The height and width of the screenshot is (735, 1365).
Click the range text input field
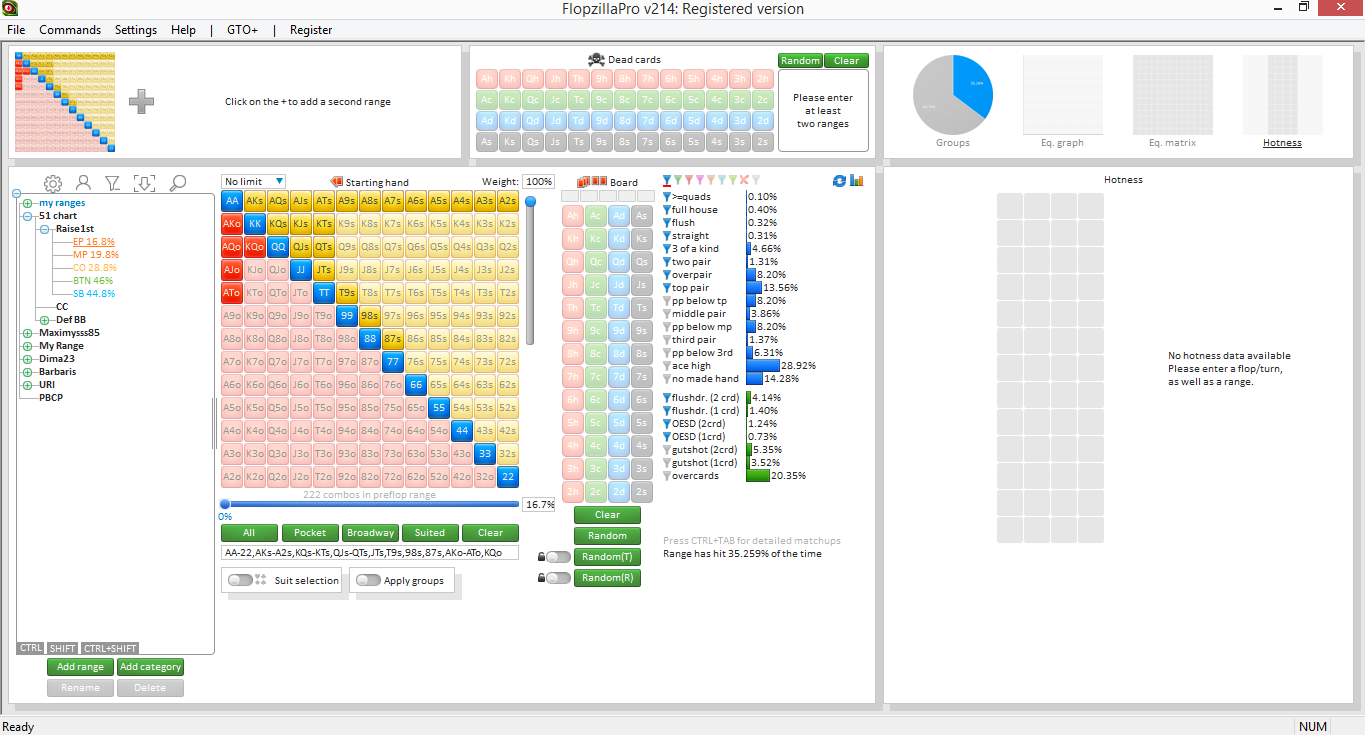coord(370,552)
